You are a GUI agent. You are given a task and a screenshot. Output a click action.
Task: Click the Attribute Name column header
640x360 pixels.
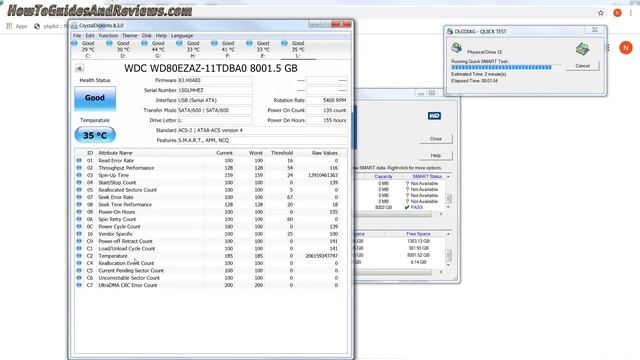pyautogui.click(x=115, y=153)
